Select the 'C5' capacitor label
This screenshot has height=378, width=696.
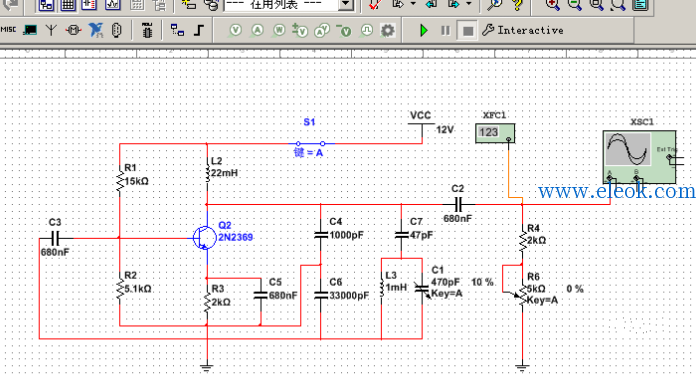coord(275,282)
